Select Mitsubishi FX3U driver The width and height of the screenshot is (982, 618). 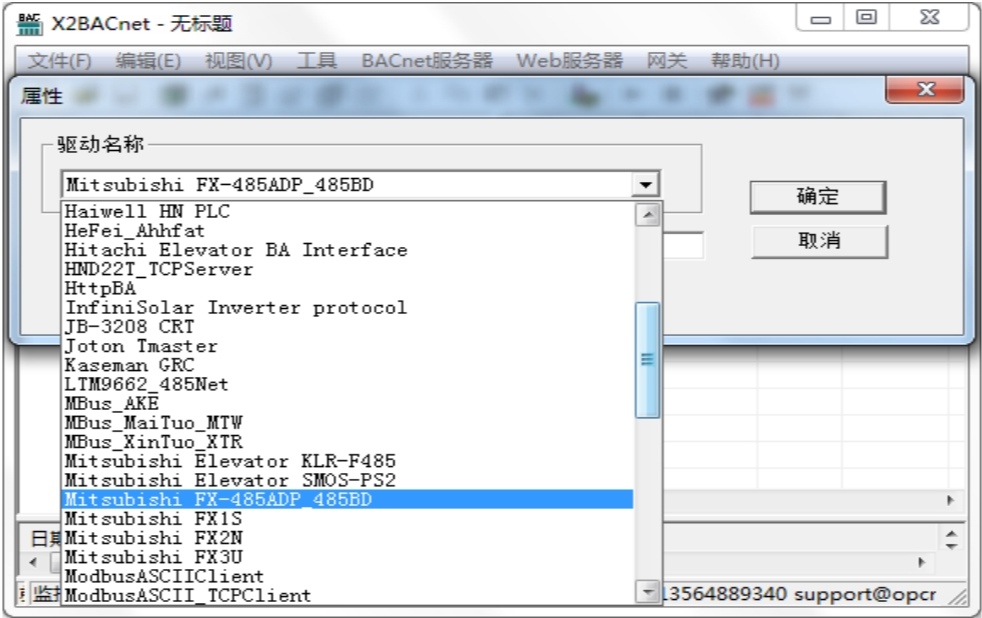348,557
